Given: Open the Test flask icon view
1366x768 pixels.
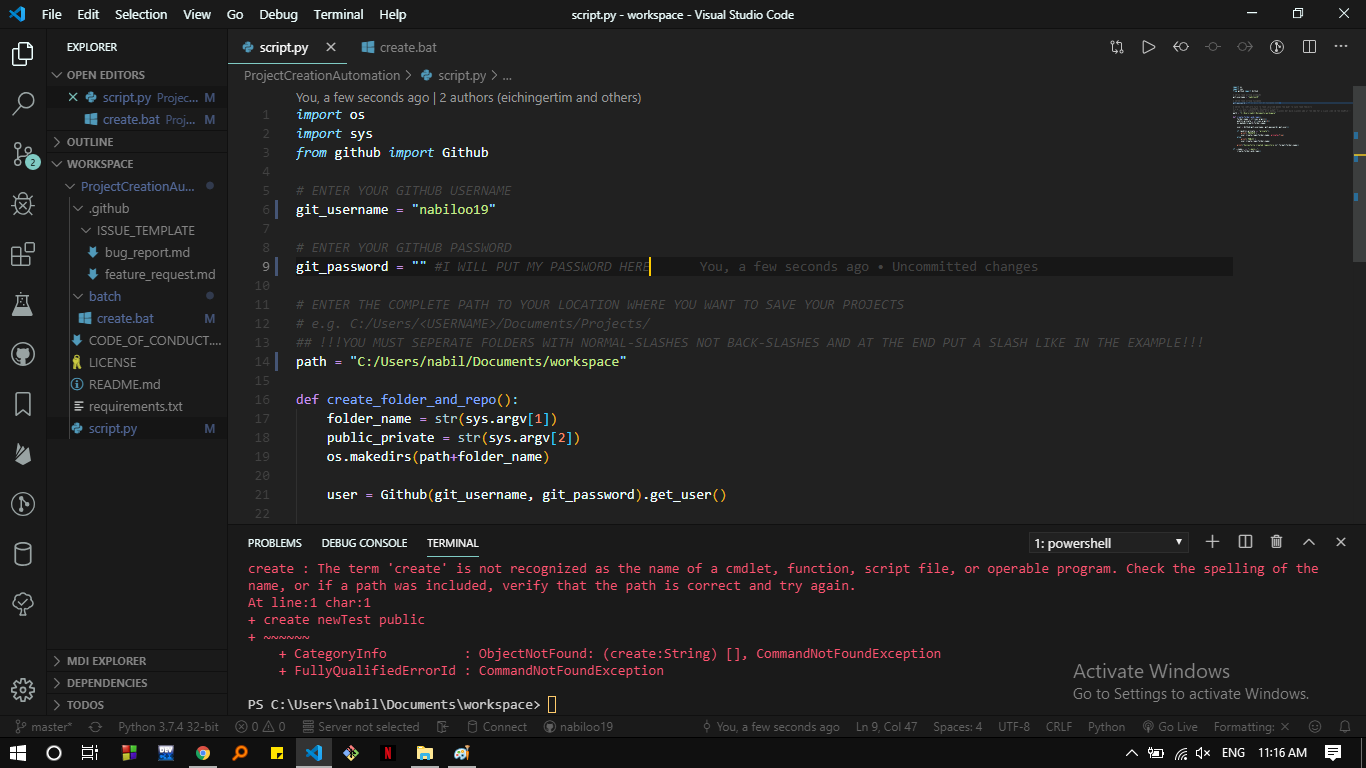Looking at the screenshot, I should [23, 304].
